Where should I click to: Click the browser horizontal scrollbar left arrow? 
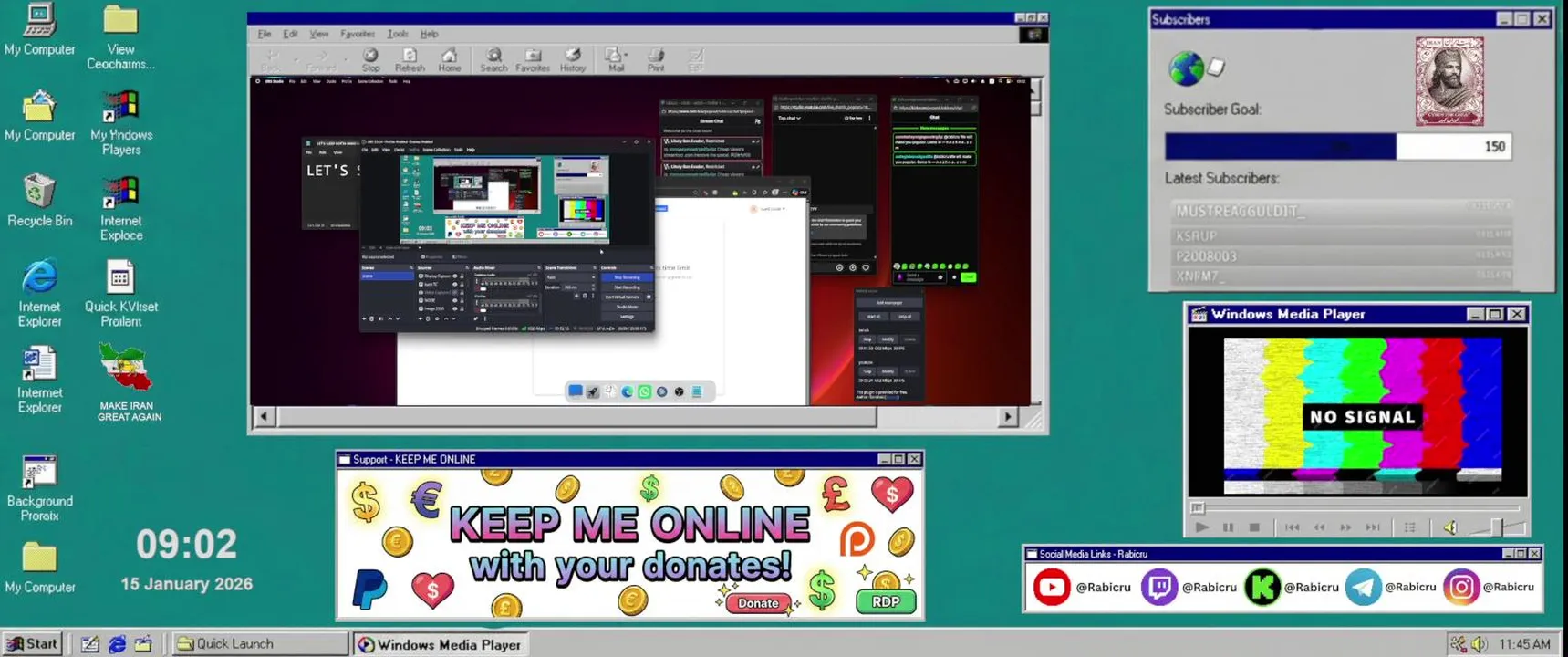tap(264, 417)
